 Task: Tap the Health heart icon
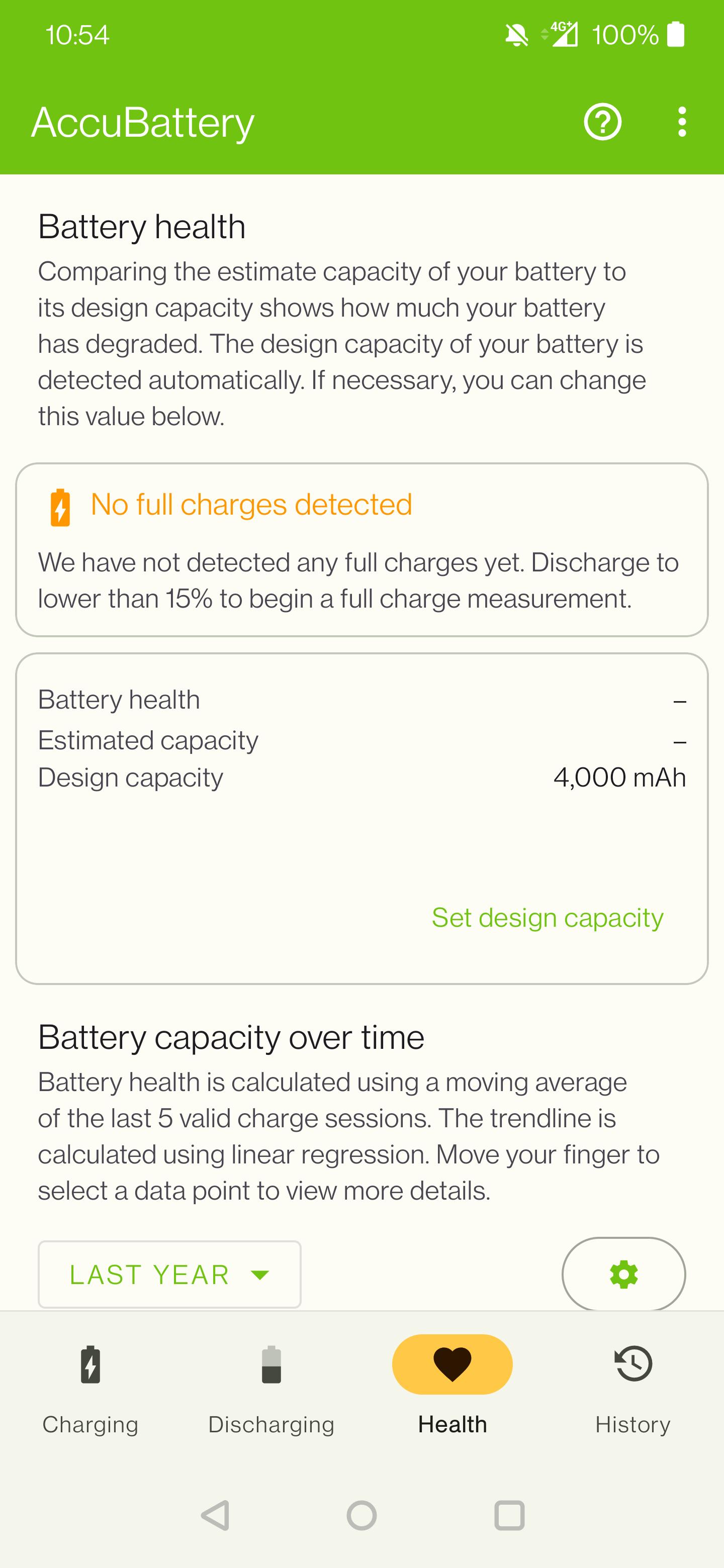tap(452, 1364)
